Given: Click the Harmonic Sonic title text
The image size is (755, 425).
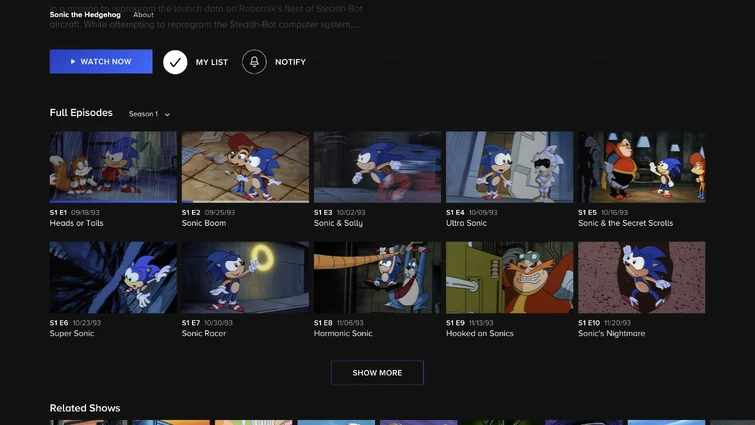Looking at the screenshot, I should (343, 334).
